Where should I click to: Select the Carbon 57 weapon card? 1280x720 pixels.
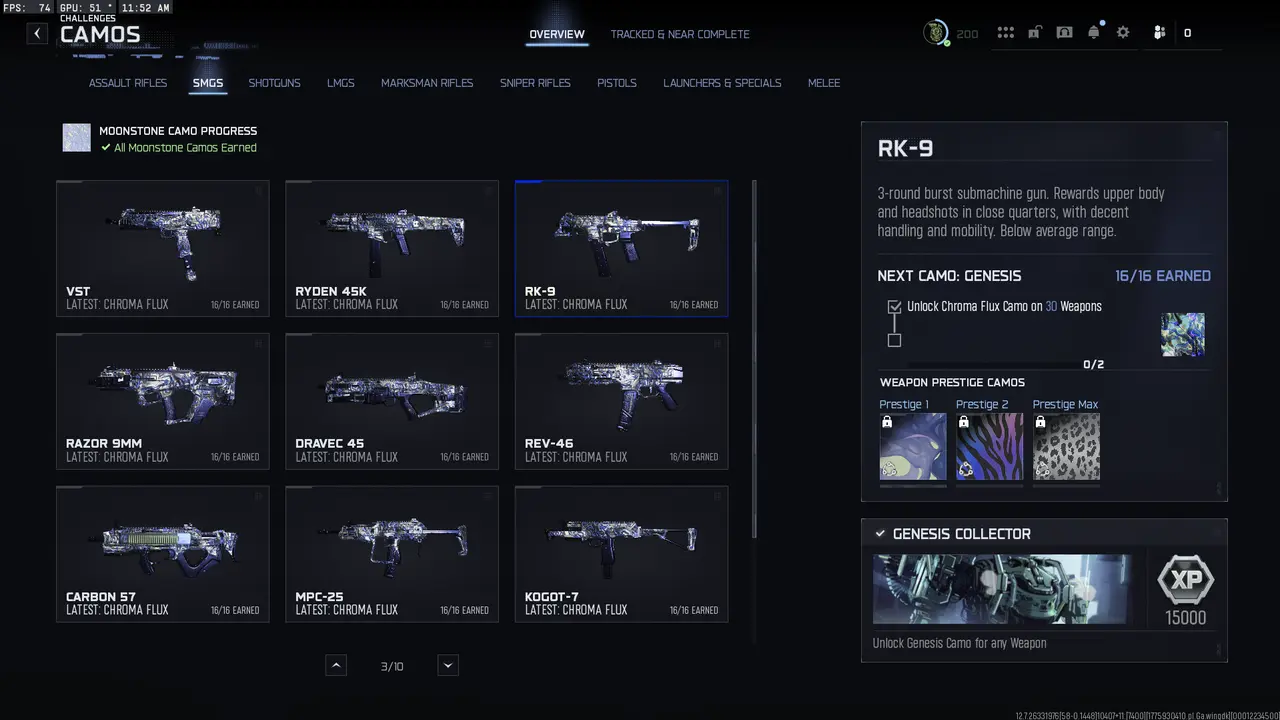pos(163,554)
